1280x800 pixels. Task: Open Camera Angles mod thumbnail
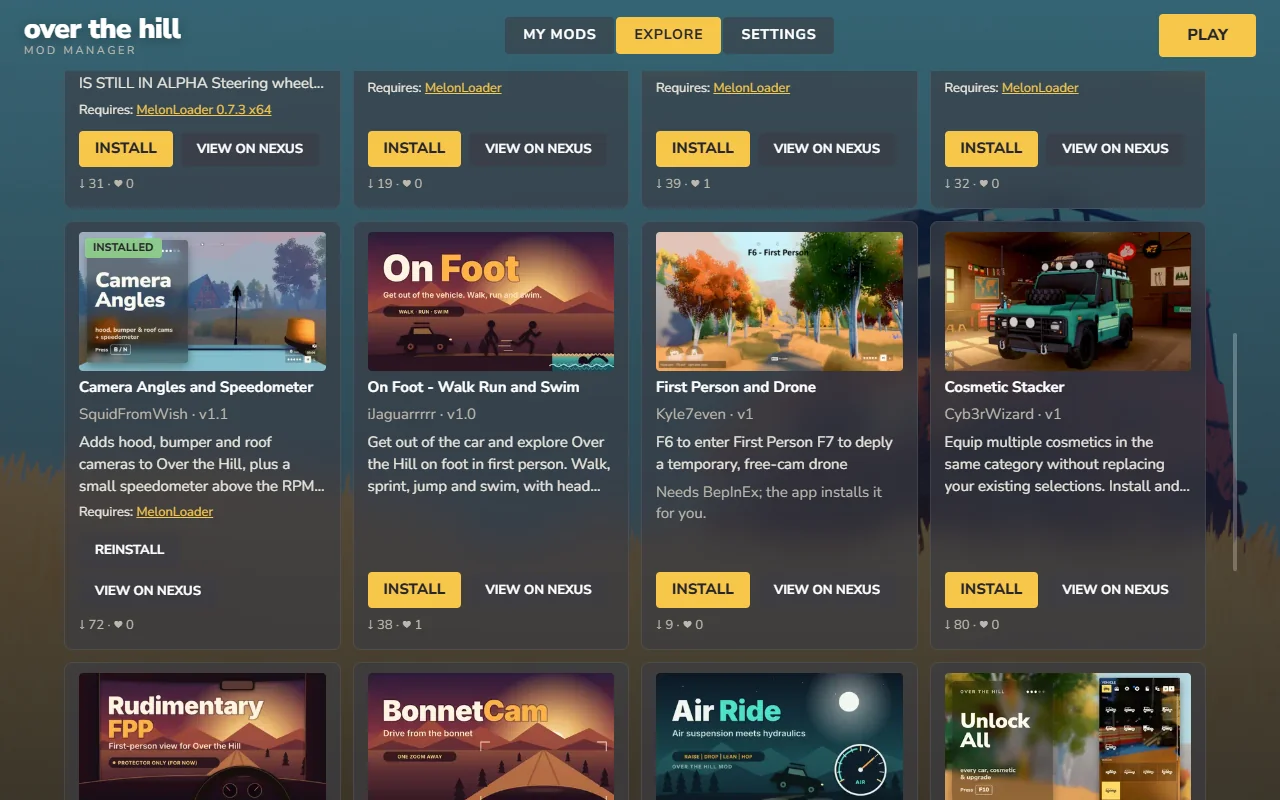tap(202, 302)
